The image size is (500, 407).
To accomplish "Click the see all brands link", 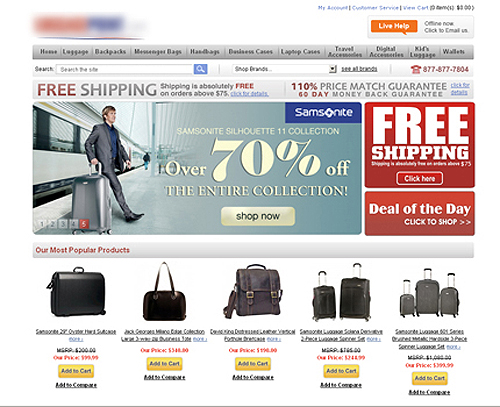I will pos(359,69).
